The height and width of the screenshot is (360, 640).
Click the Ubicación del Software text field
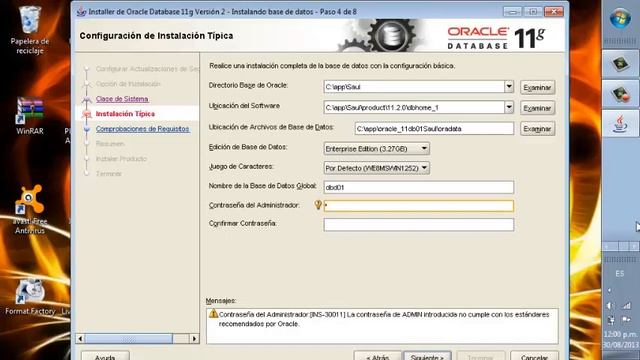click(x=414, y=107)
